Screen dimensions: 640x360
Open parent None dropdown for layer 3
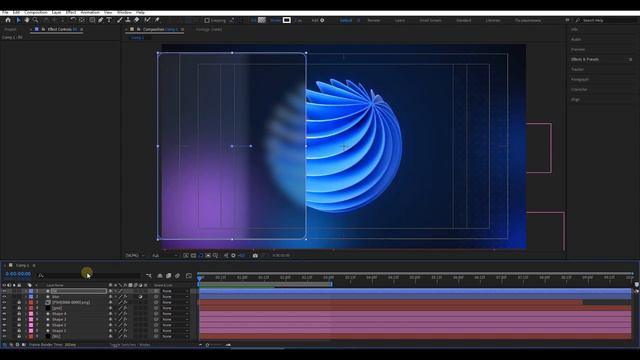coord(176,302)
